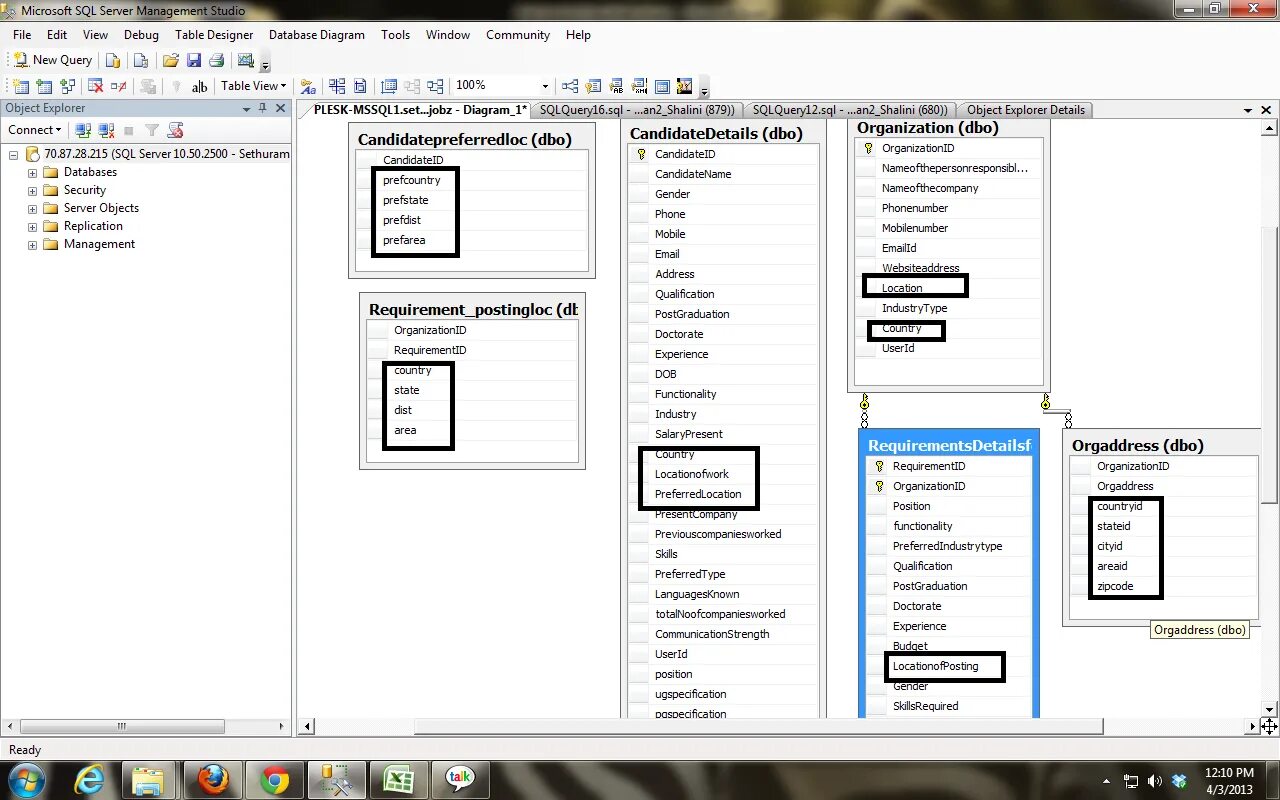Open Excel from the taskbar
1280x800 pixels.
398,780
